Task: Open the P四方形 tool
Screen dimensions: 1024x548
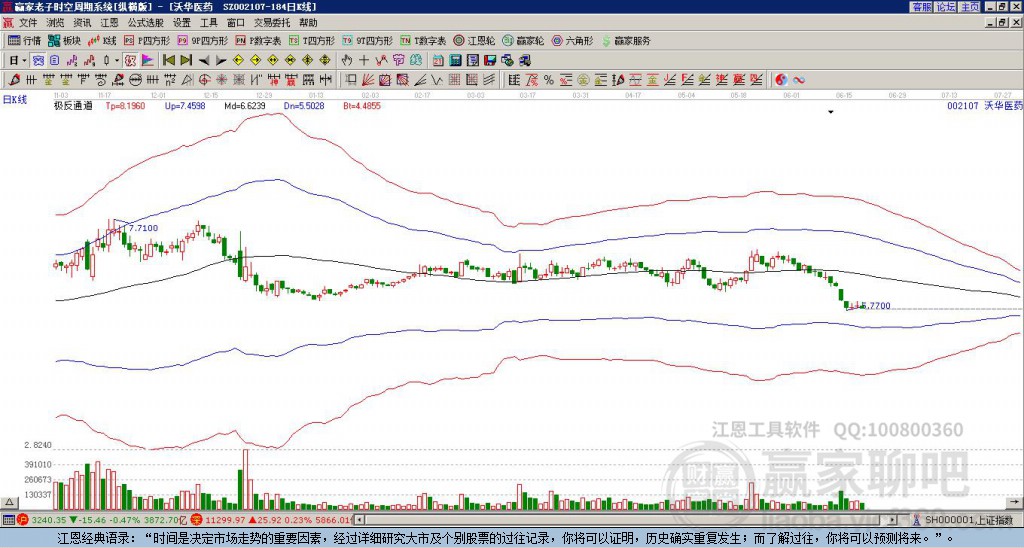Action: click(148, 40)
